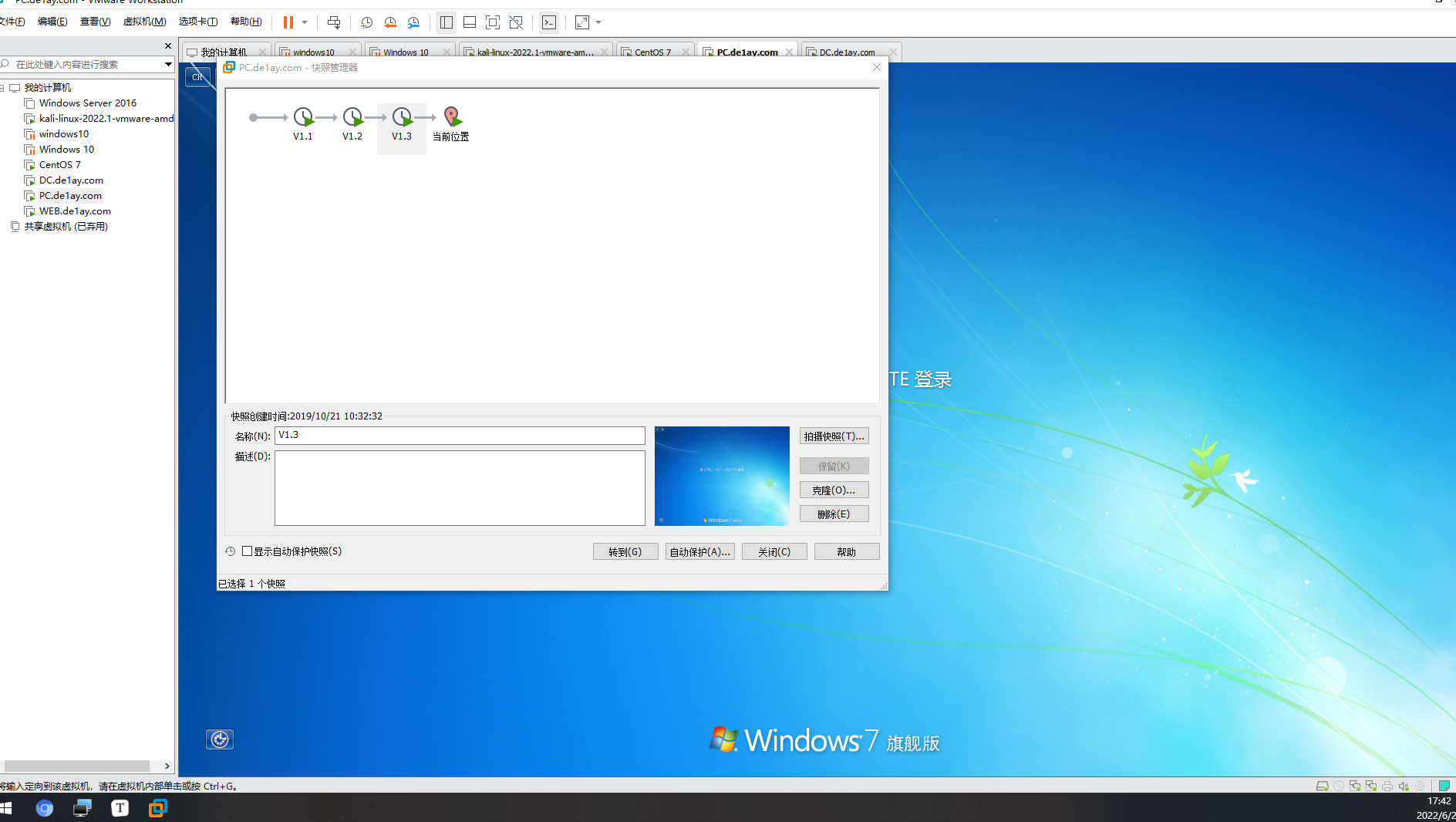The width and height of the screenshot is (1456, 822).
Task: Click the Unity mode toolbar icon
Action: [516, 22]
